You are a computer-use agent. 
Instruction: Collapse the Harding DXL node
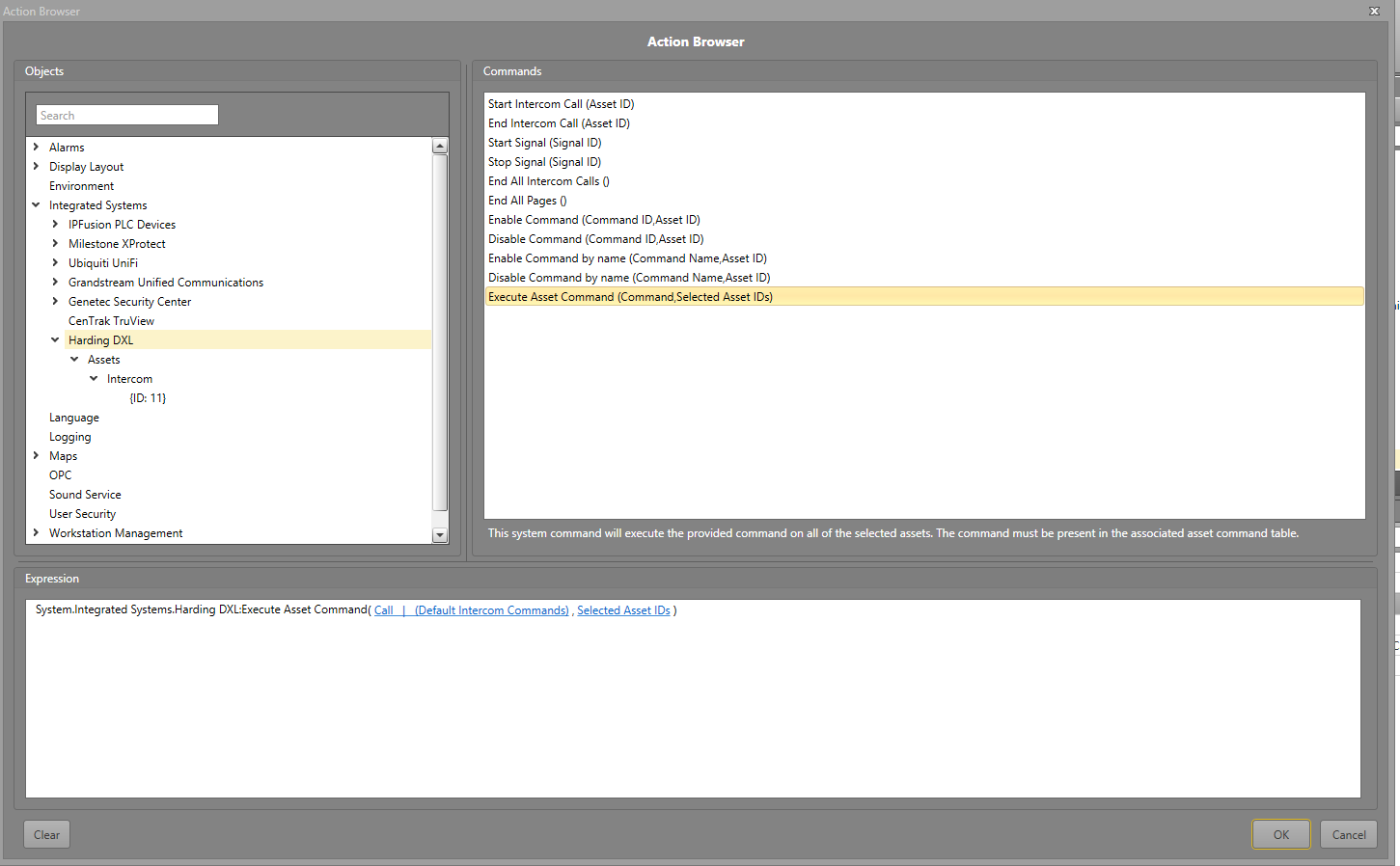click(x=55, y=340)
